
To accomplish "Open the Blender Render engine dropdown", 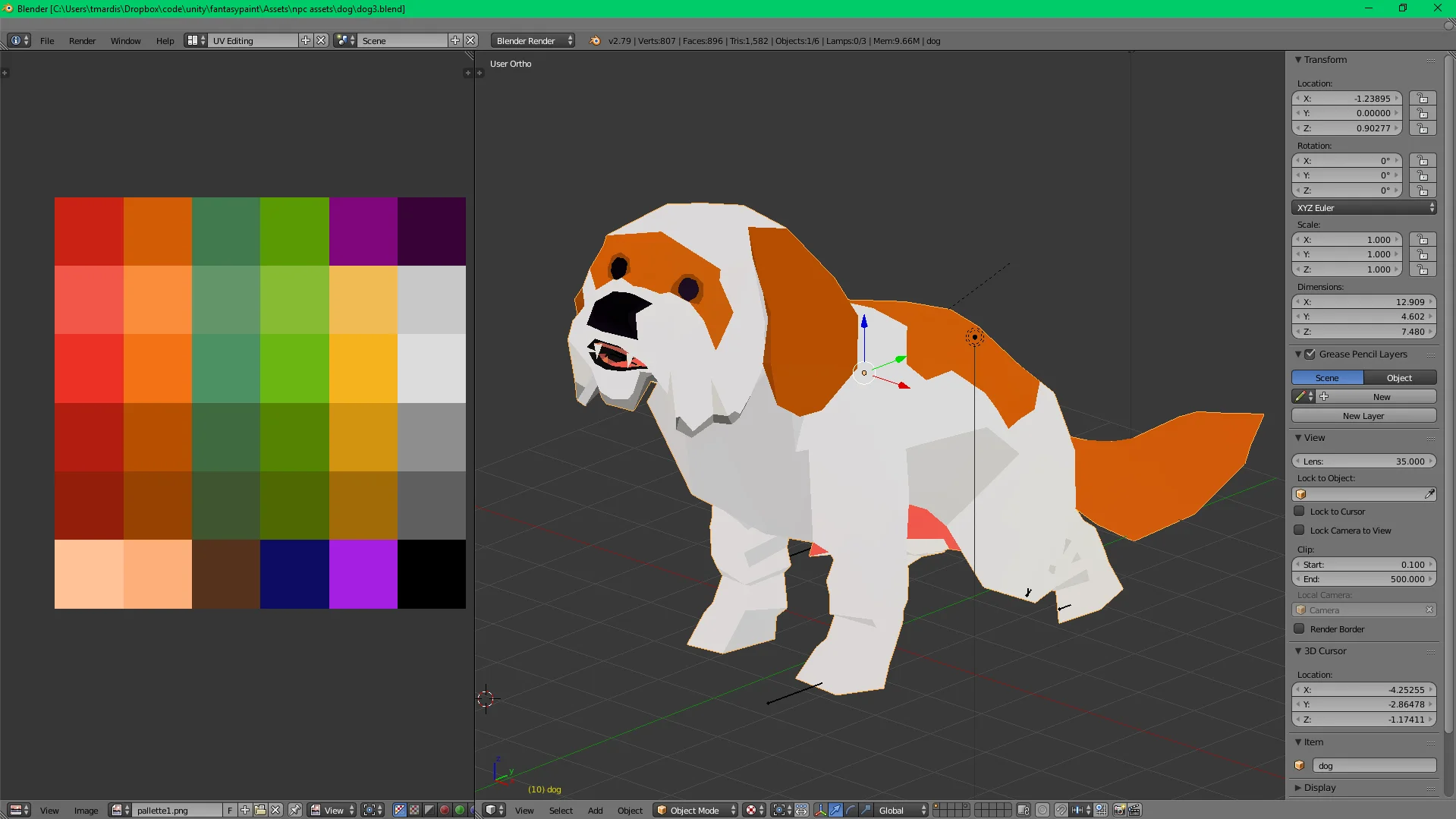I will (x=533, y=40).
